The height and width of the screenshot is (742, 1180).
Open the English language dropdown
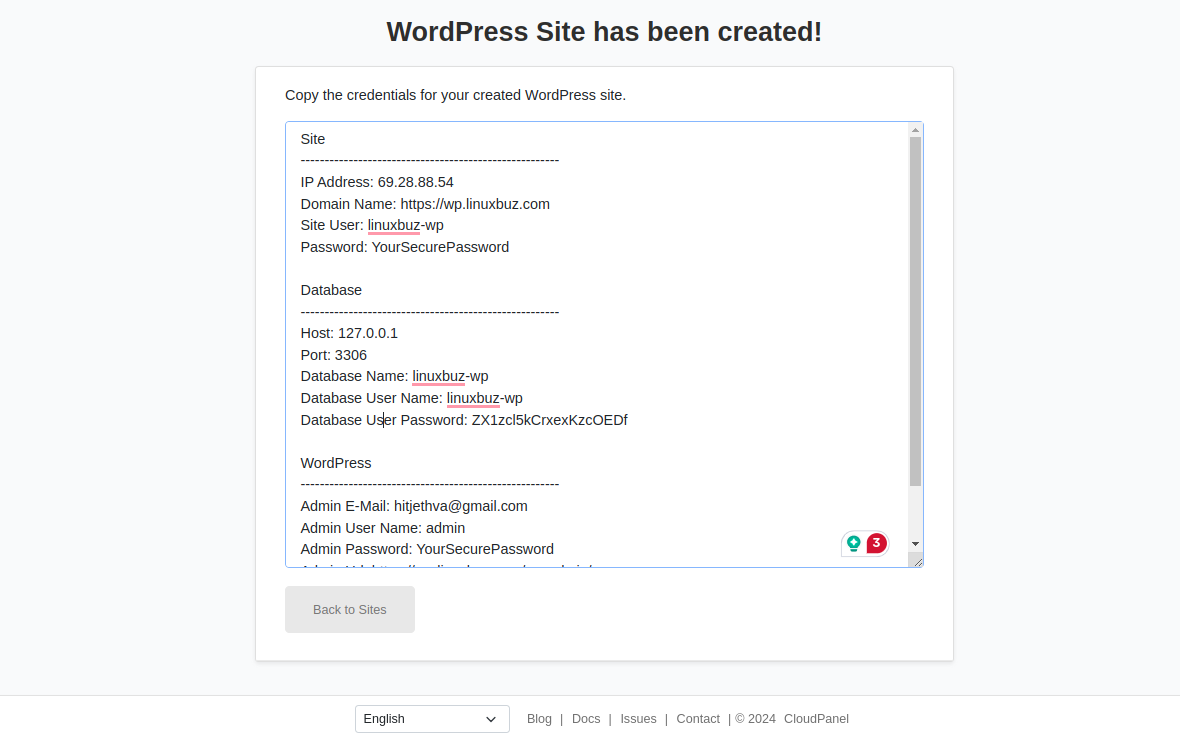(x=432, y=719)
